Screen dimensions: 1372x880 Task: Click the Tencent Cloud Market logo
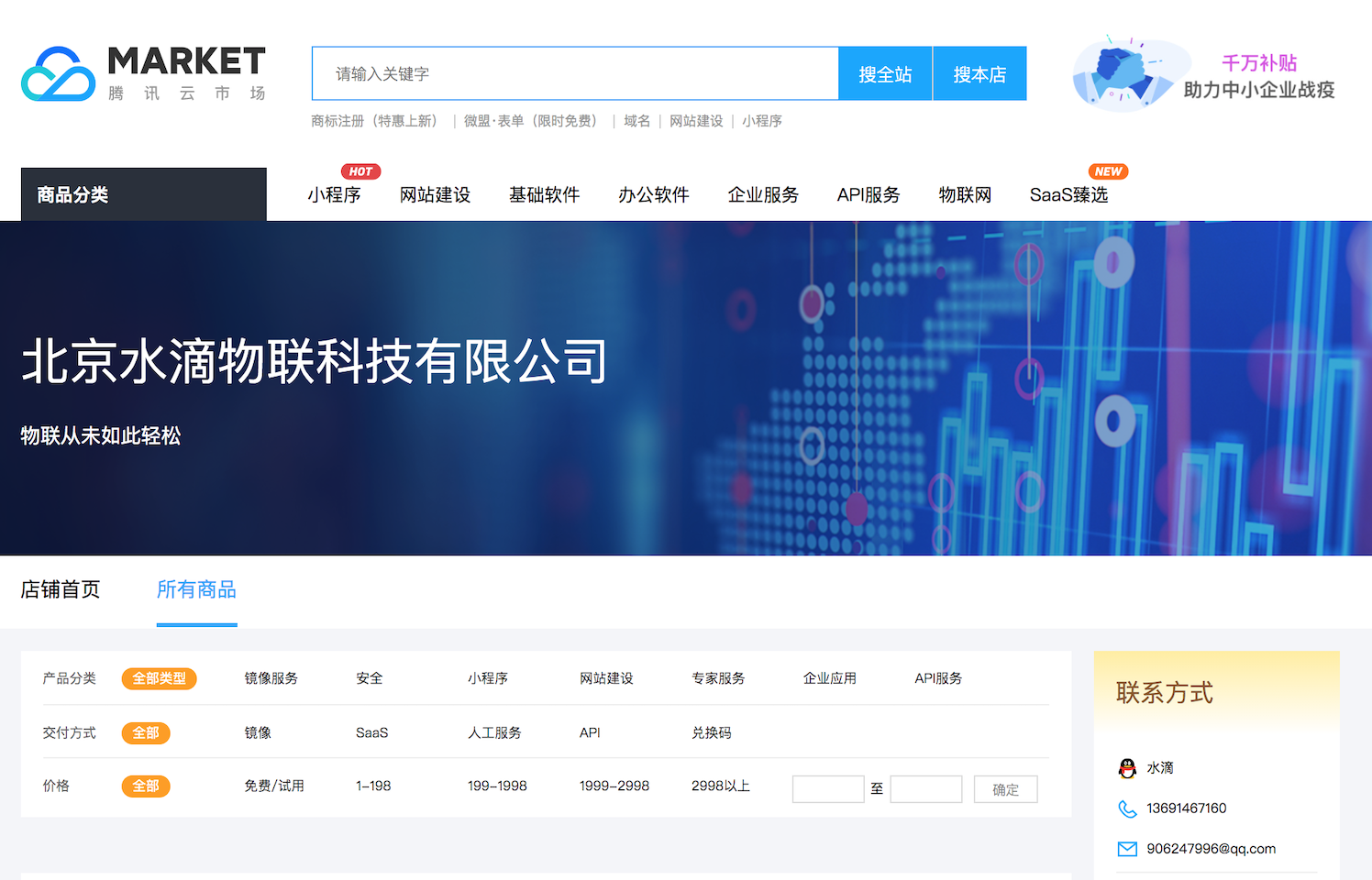(143, 73)
